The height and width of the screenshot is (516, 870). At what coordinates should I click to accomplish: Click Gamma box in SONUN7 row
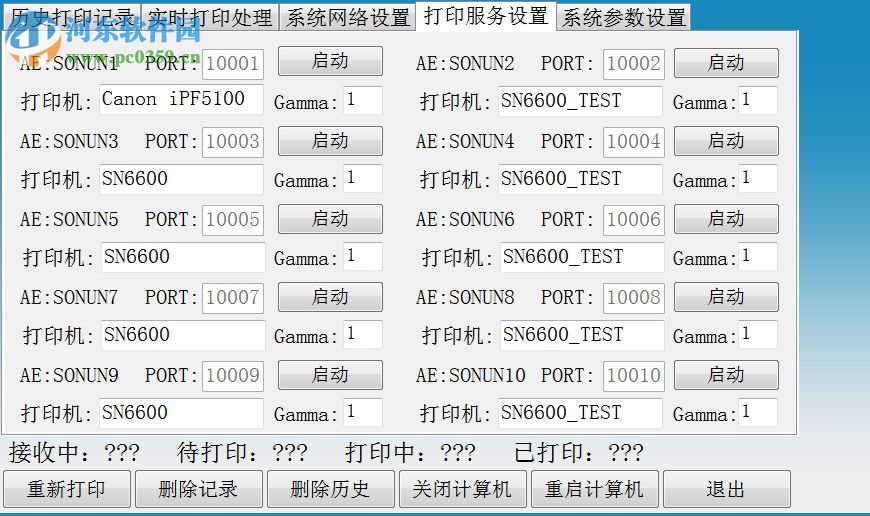point(363,335)
